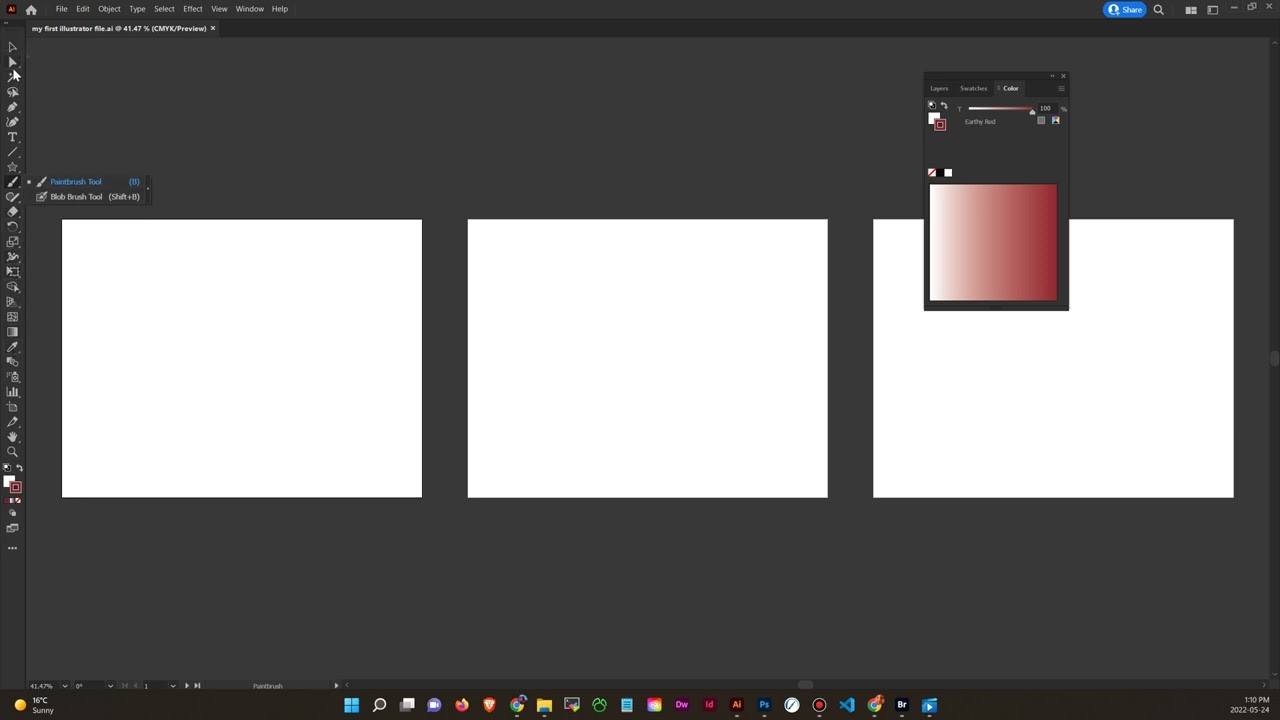Open the rotate view angle dropdown

pyautogui.click(x=110, y=686)
